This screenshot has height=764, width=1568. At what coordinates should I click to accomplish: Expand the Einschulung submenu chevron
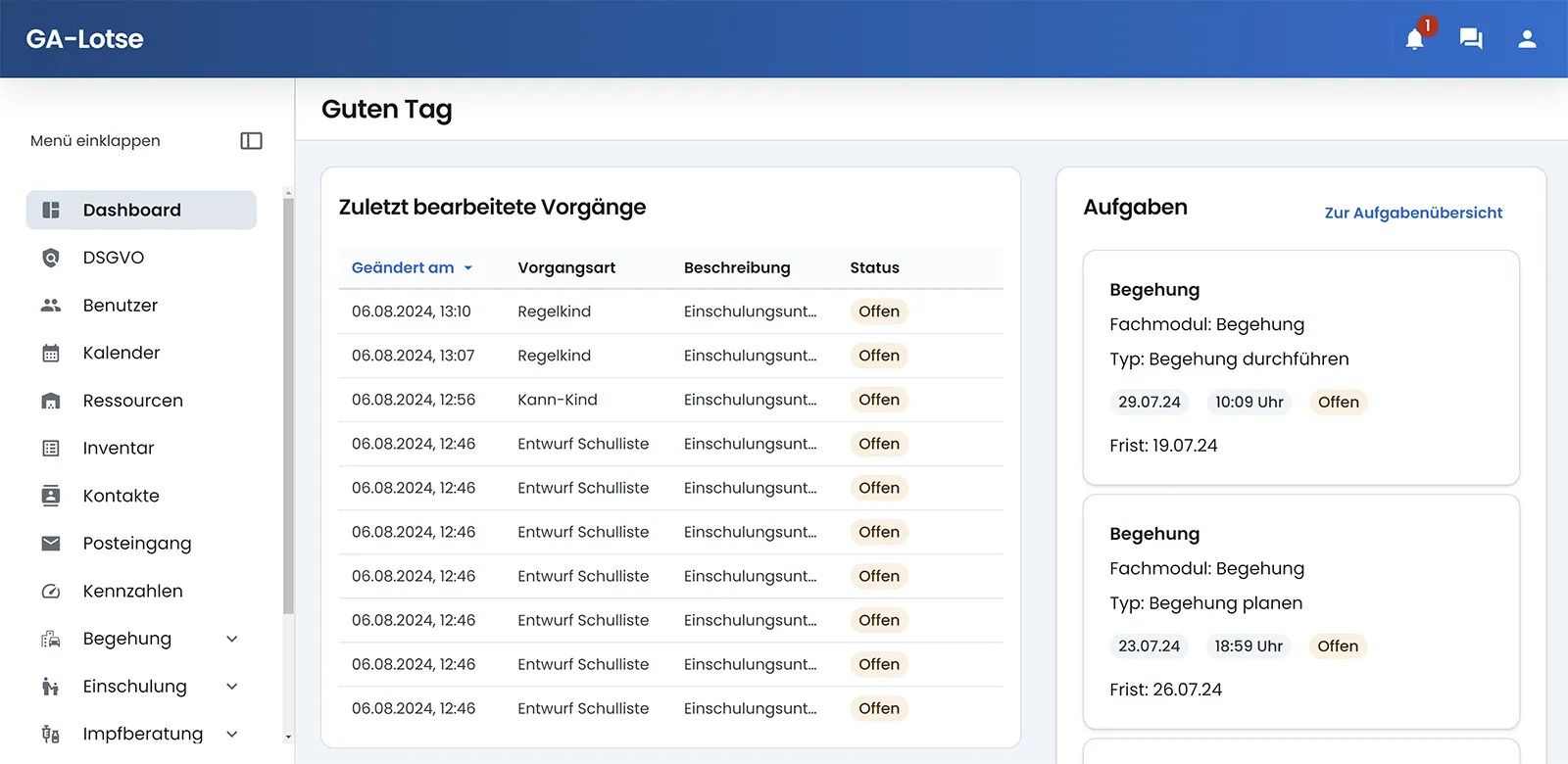click(232, 687)
